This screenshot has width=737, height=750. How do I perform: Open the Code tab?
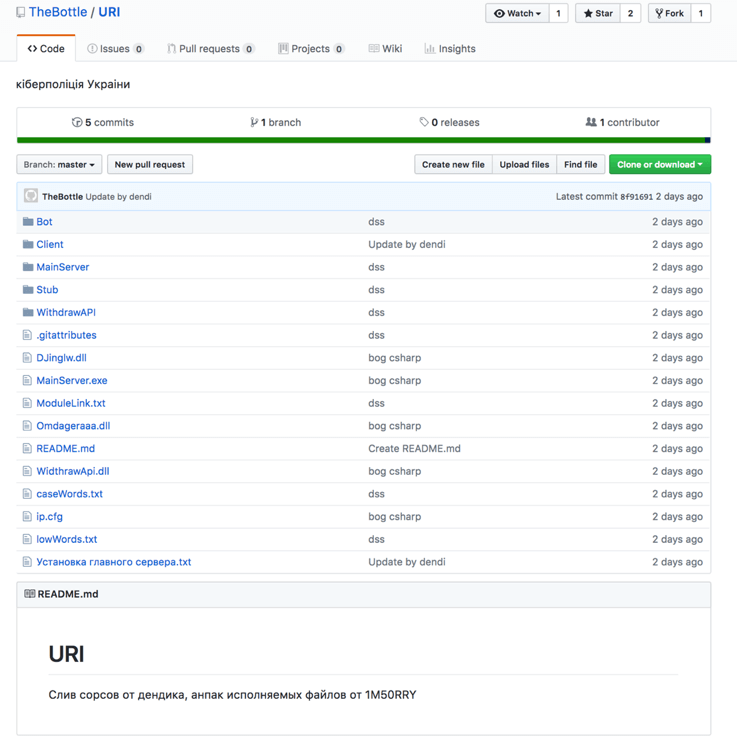point(46,49)
